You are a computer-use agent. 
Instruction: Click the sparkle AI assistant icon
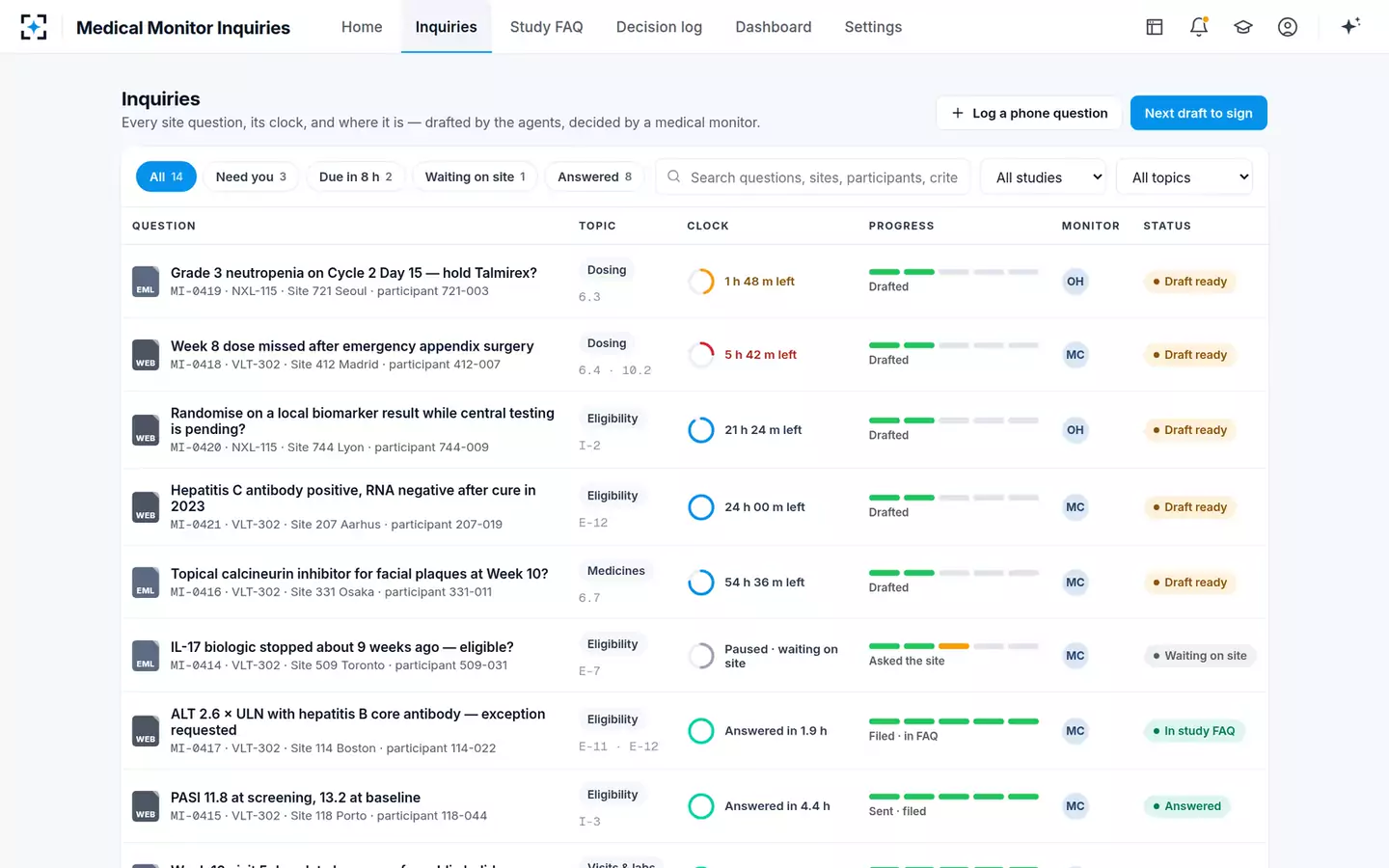coord(1350,26)
